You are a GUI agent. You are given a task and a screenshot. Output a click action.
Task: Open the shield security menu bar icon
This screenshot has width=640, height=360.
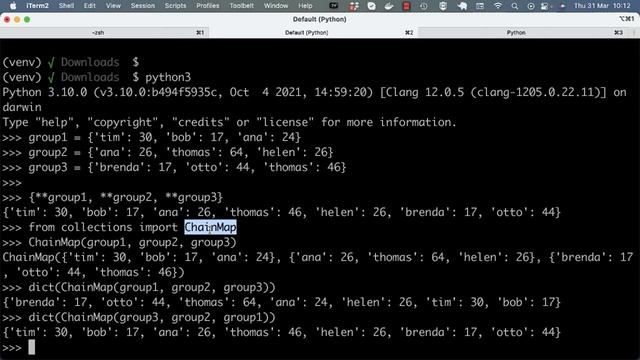click(443, 6)
